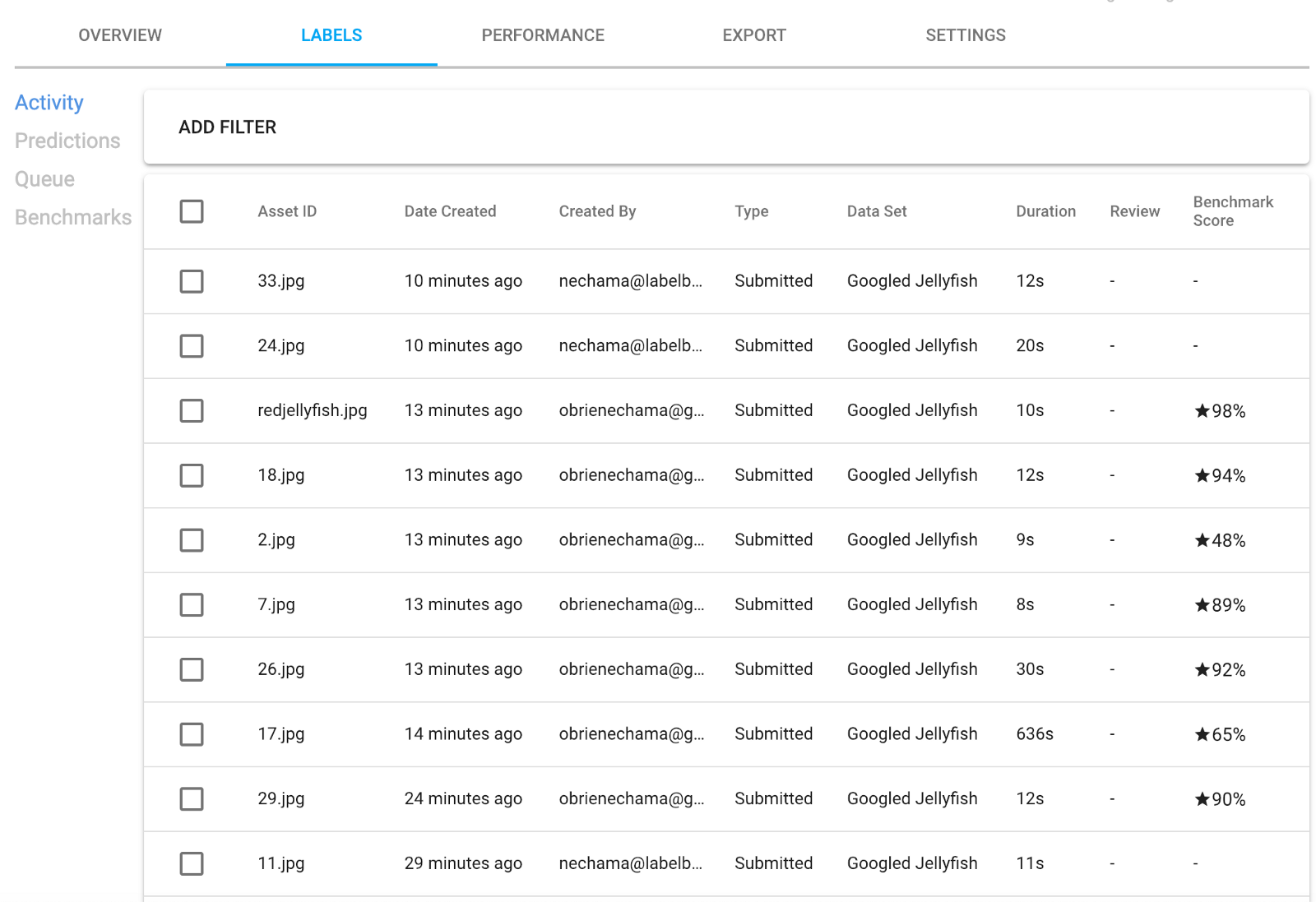
Task: Check the box for 33.jpg row
Action: (192, 281)
